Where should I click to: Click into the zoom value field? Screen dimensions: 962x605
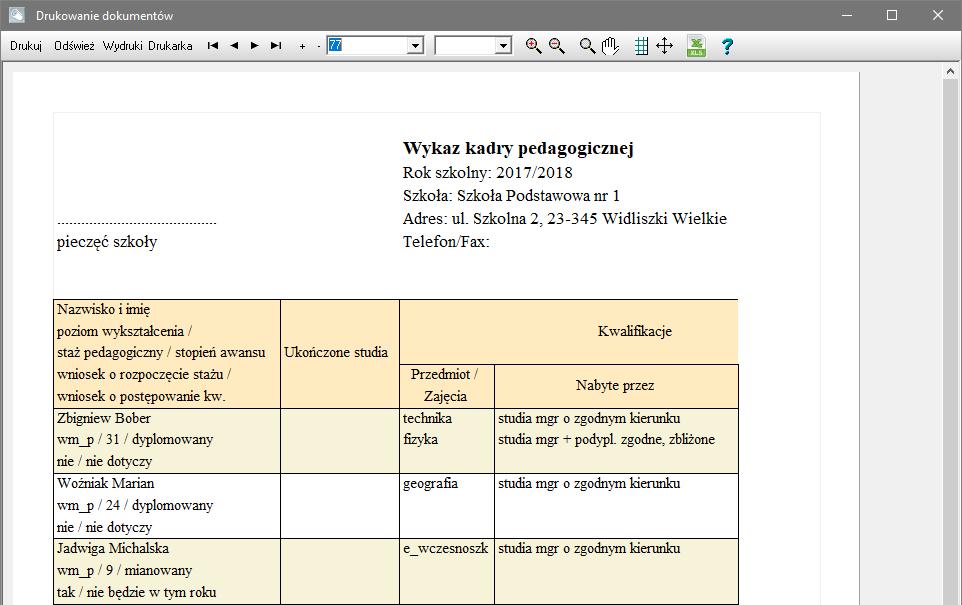coord(367,46)
